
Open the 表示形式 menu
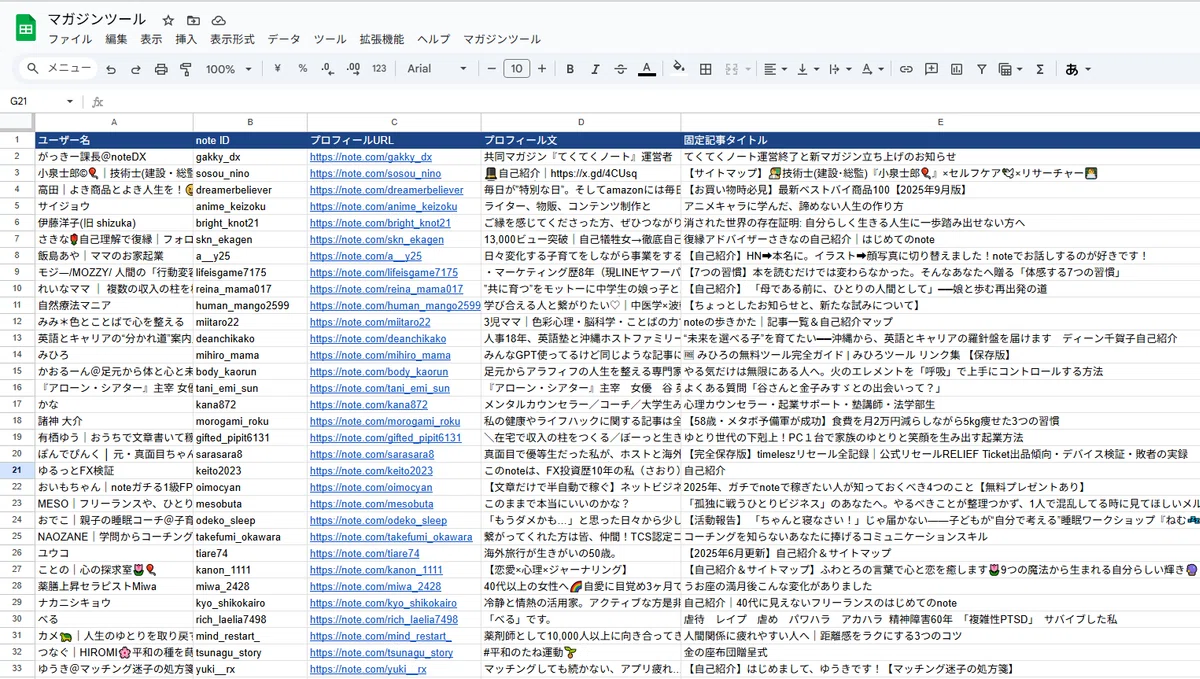[232, 39]
